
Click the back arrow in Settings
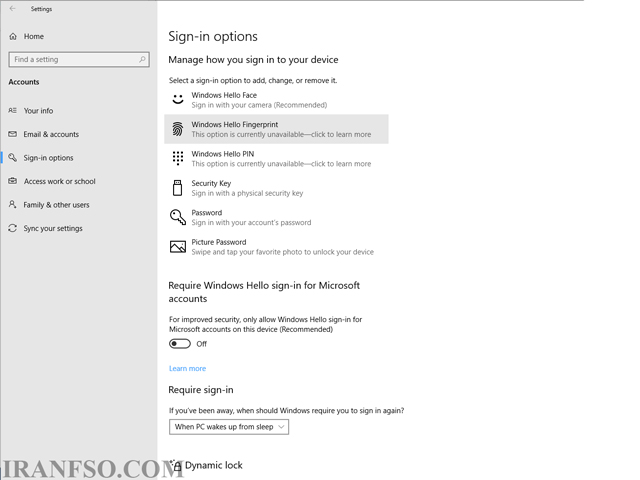click(x=12, y=9)
